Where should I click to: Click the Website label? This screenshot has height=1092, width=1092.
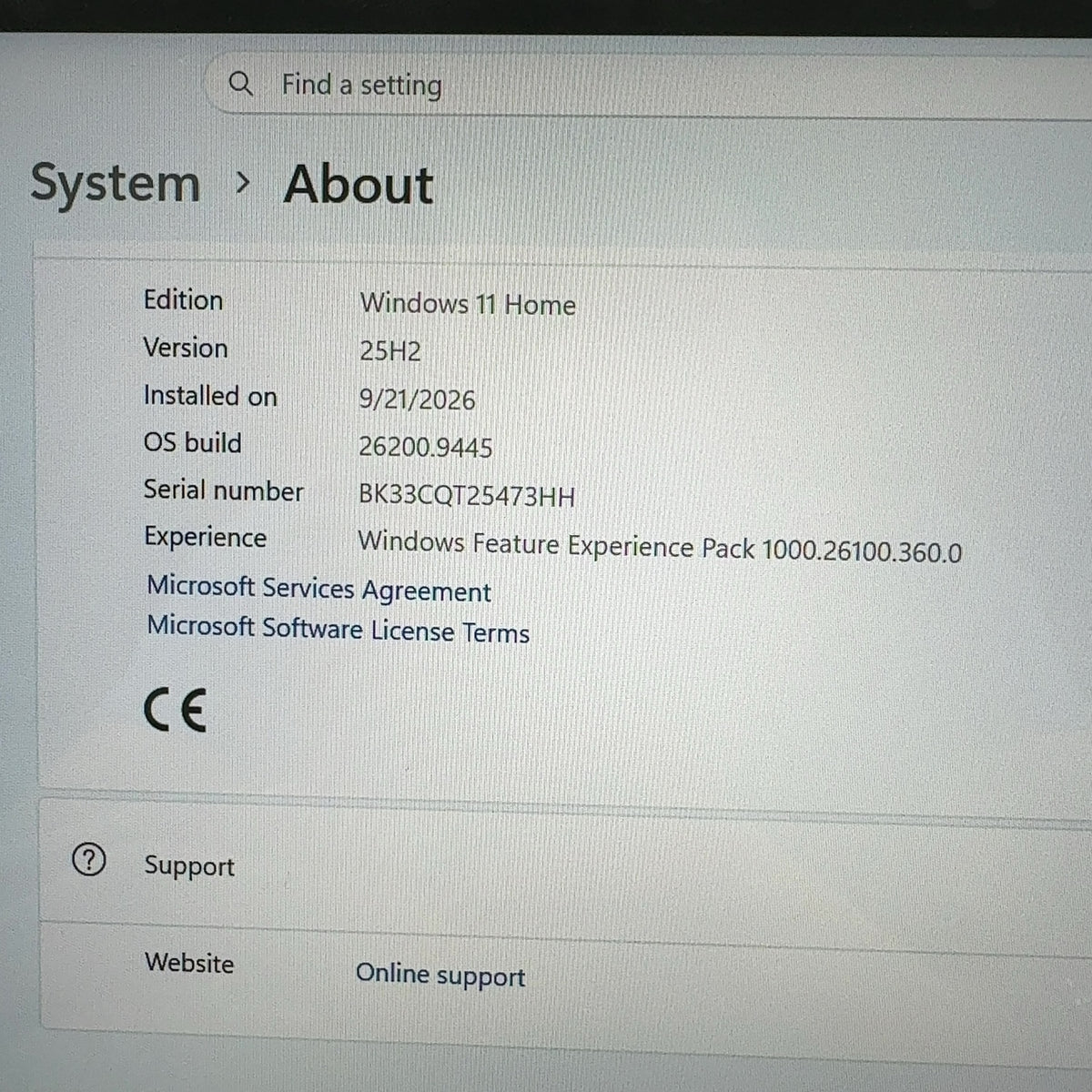[x=189, y=963]
